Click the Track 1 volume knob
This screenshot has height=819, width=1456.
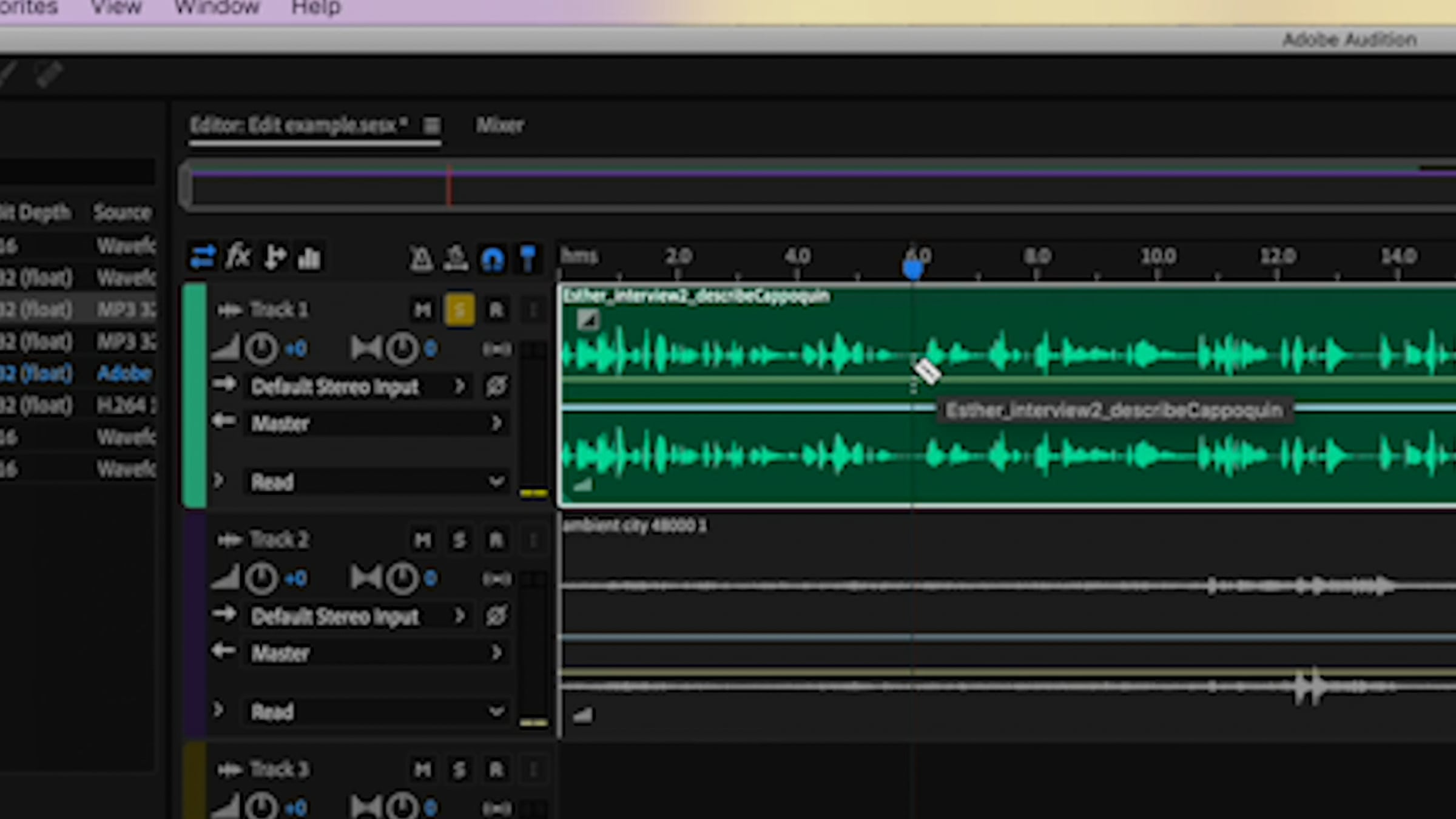[261, 349]
